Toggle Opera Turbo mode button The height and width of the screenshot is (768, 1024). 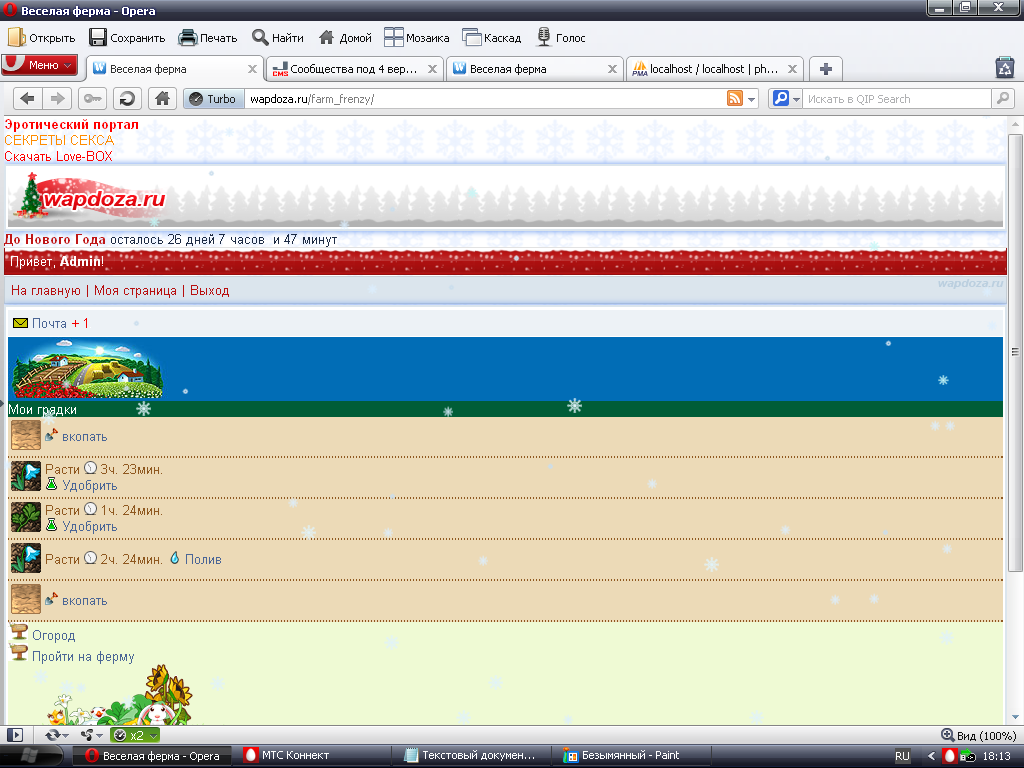[214, 99]
